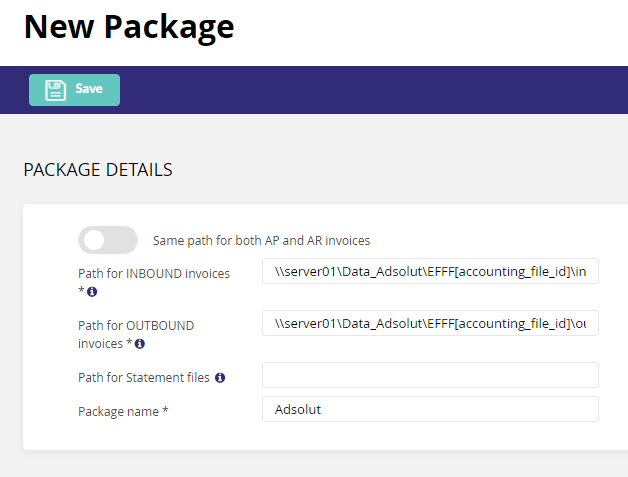Screen dimensions: 628x477
Task: Click the New Package page title
Action: coord(129,27)
